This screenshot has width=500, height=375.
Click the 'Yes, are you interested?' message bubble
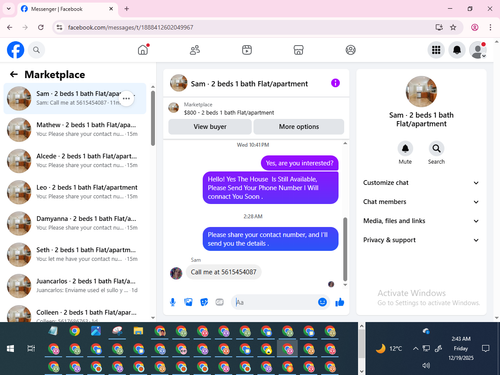click(299, 163)
